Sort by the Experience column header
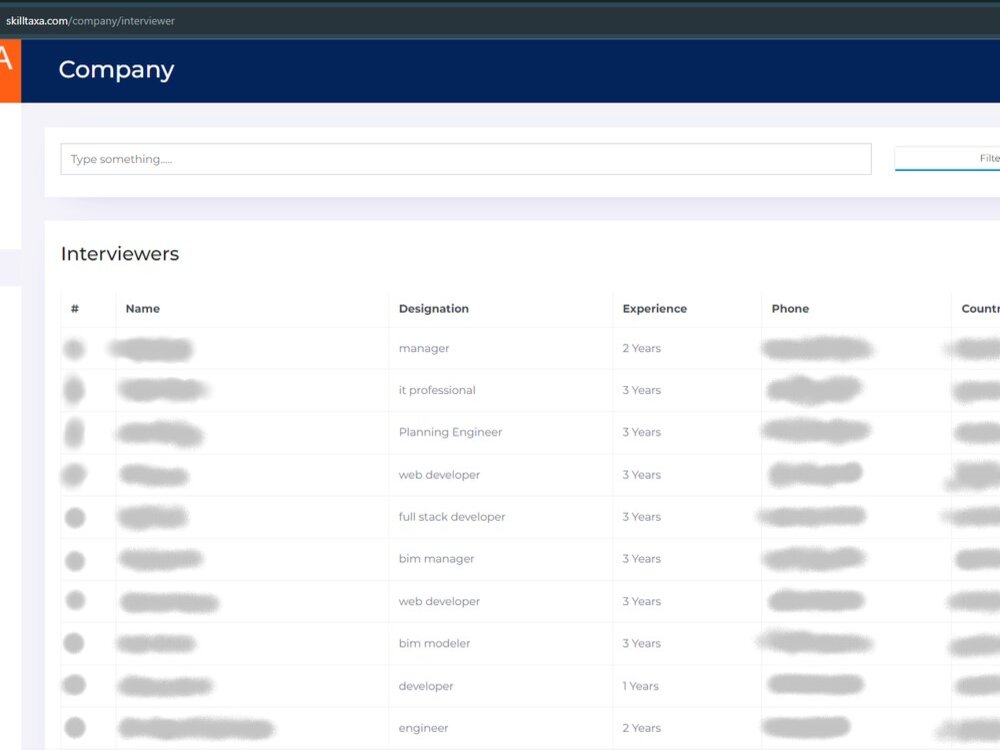 coord(654,308)
